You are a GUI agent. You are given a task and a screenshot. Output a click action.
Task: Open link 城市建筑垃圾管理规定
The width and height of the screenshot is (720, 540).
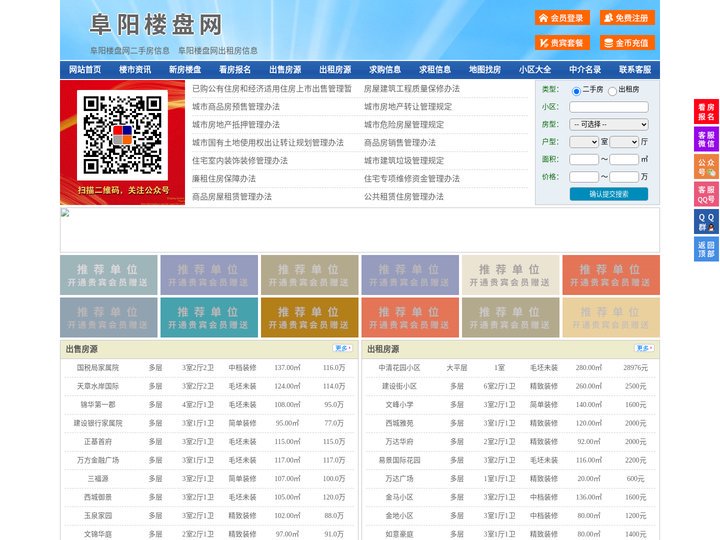pos(404,161)
